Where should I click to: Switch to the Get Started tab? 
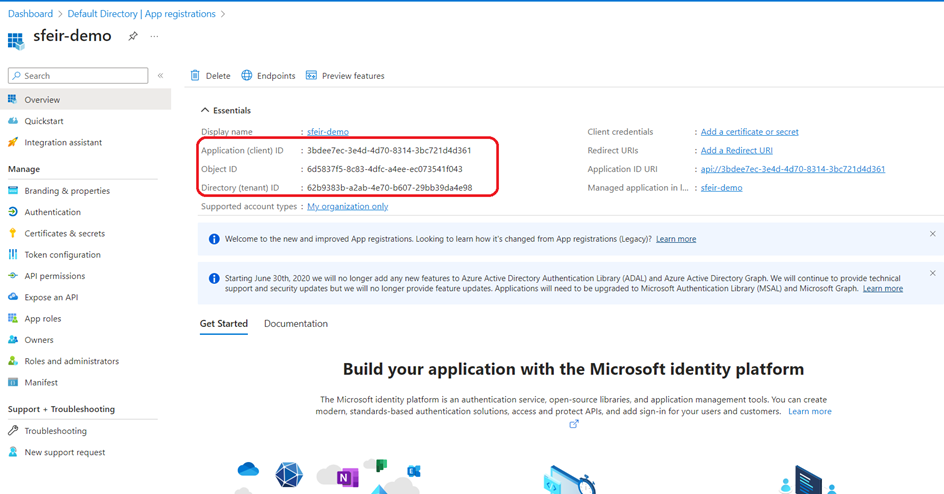[223, 324]
